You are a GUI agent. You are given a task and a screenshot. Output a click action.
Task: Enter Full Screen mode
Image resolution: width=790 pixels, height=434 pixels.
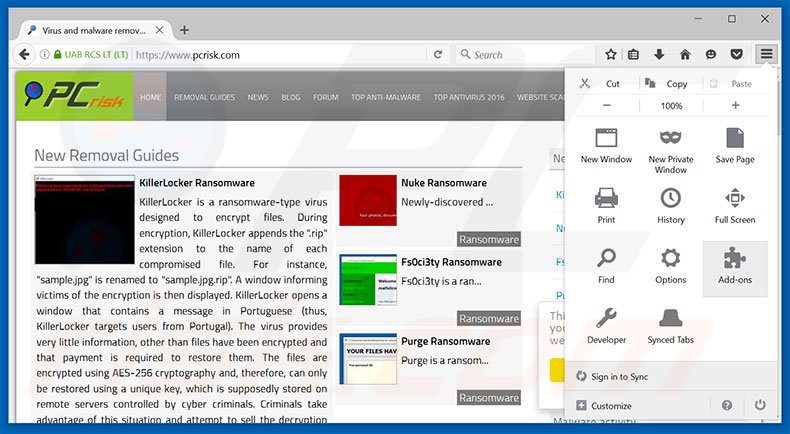[x=735, y=206]
